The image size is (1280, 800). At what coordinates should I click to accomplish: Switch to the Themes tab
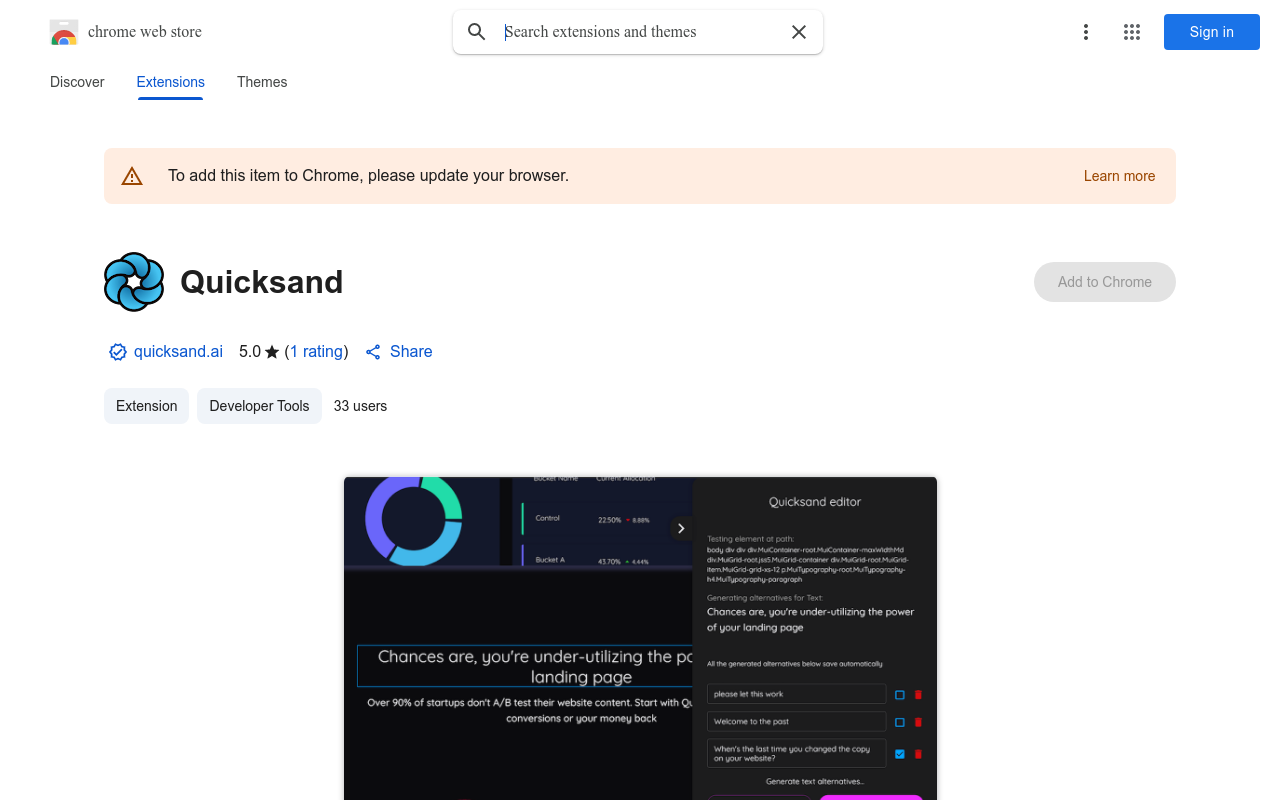coord(262,82)
